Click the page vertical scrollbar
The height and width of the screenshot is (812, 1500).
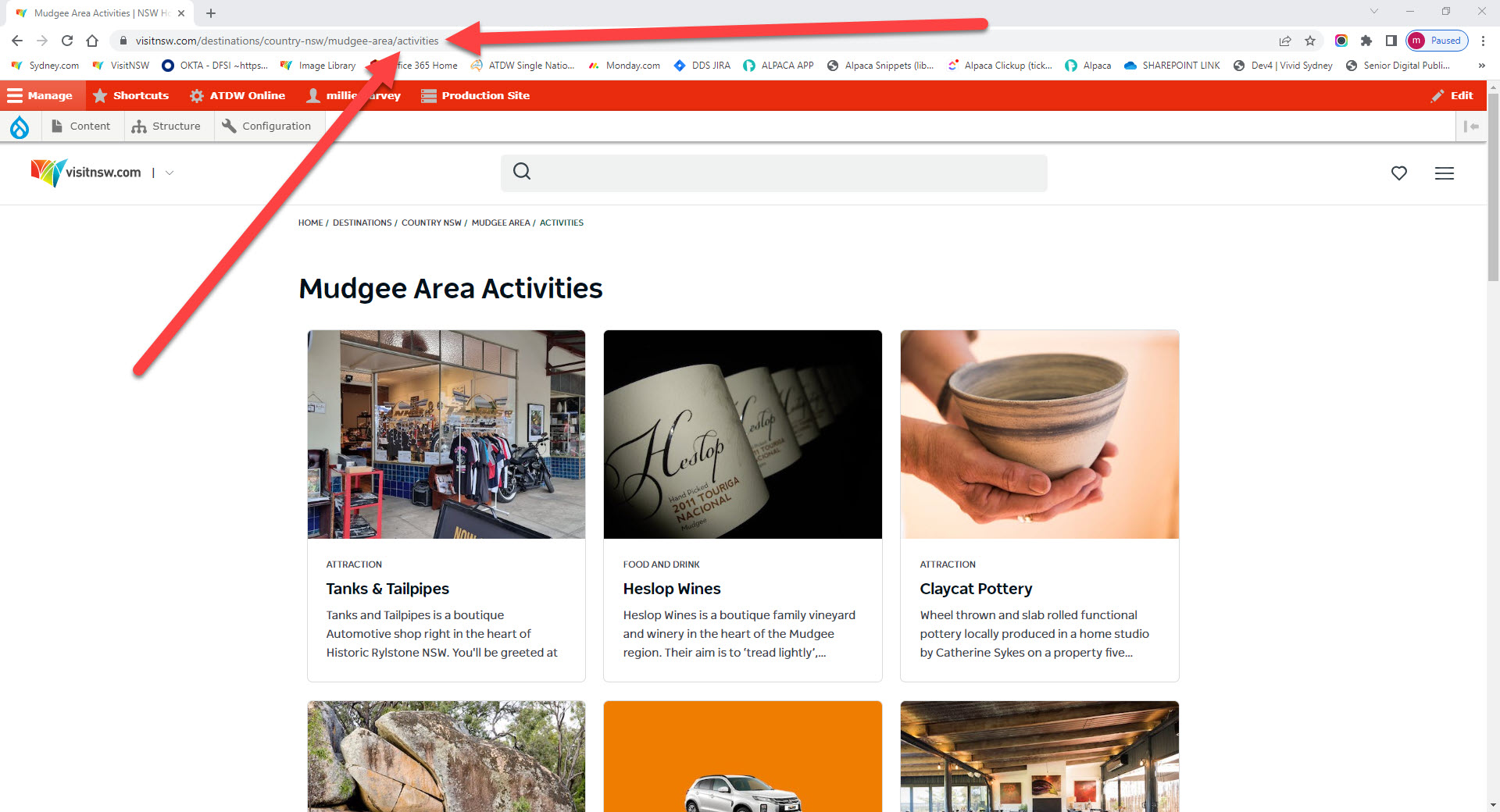pos(1493,187)
